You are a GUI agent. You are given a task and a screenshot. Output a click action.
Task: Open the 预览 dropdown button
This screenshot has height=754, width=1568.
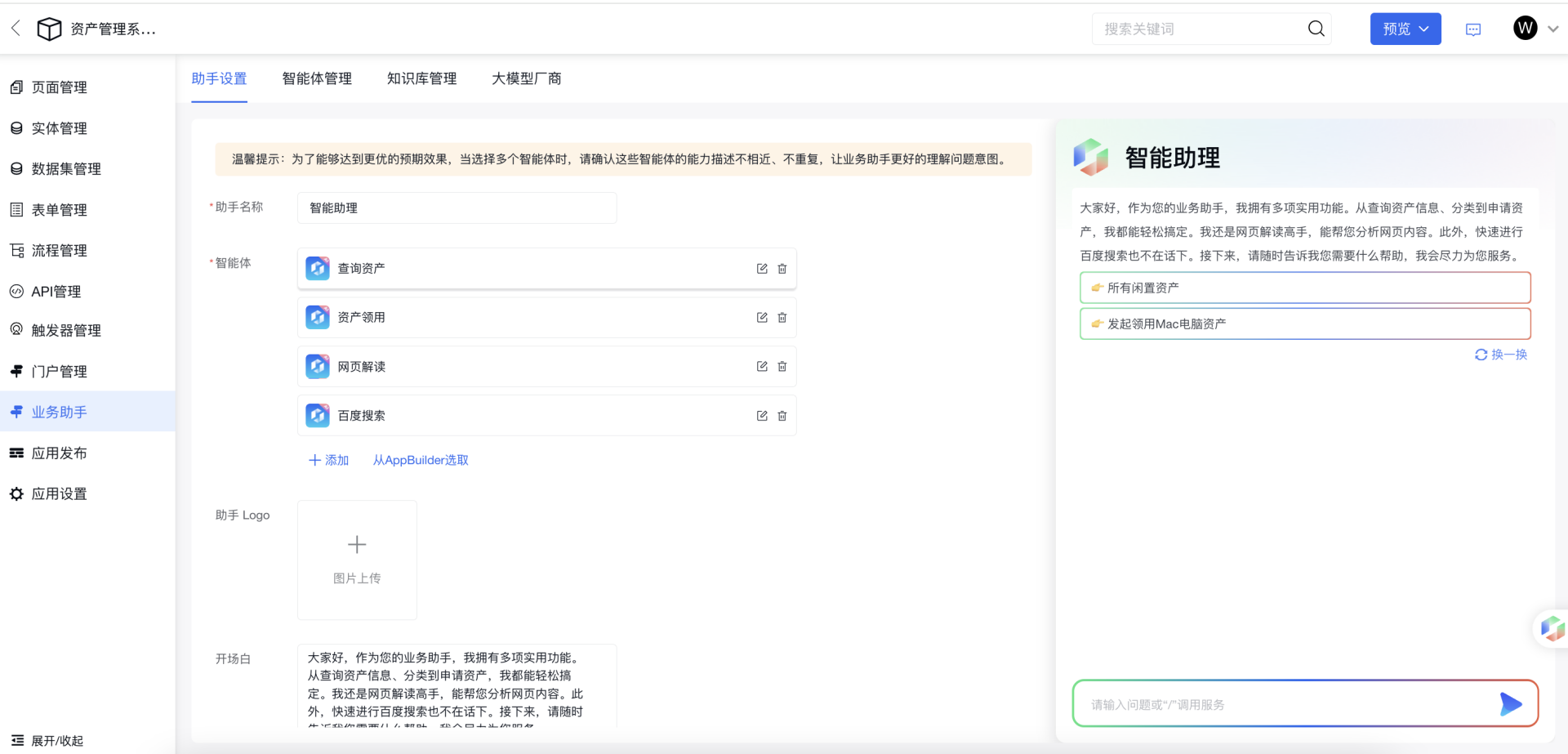click(1405, 29)
